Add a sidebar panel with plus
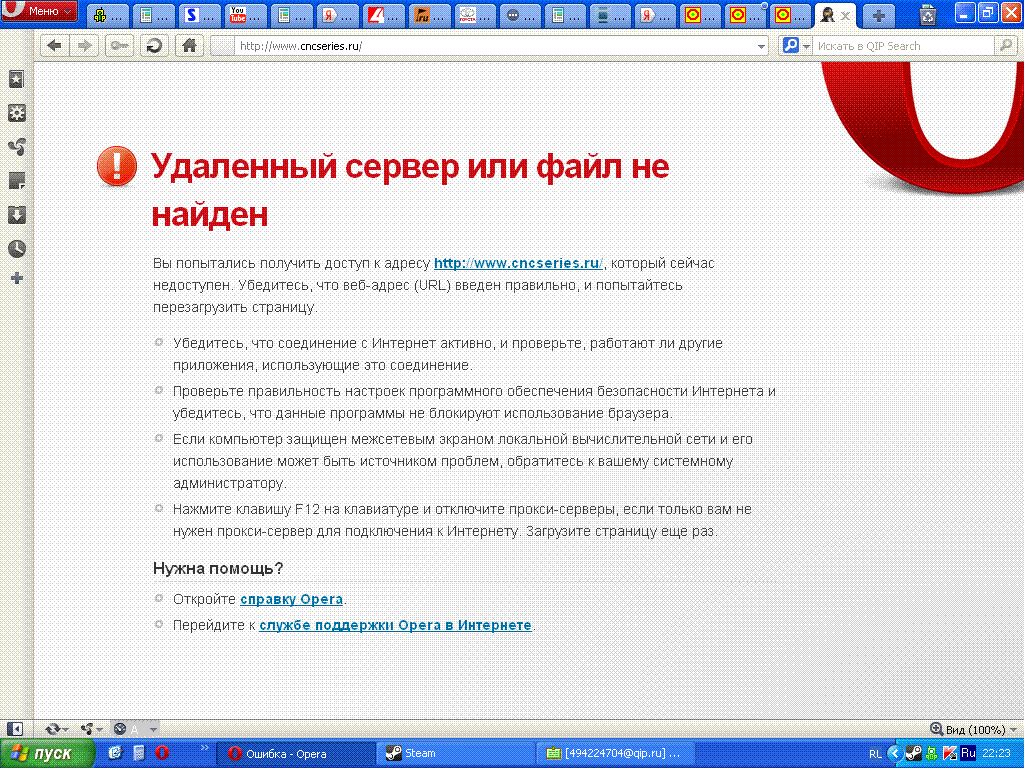This screenshot has width=1024, height=768. 16,278
